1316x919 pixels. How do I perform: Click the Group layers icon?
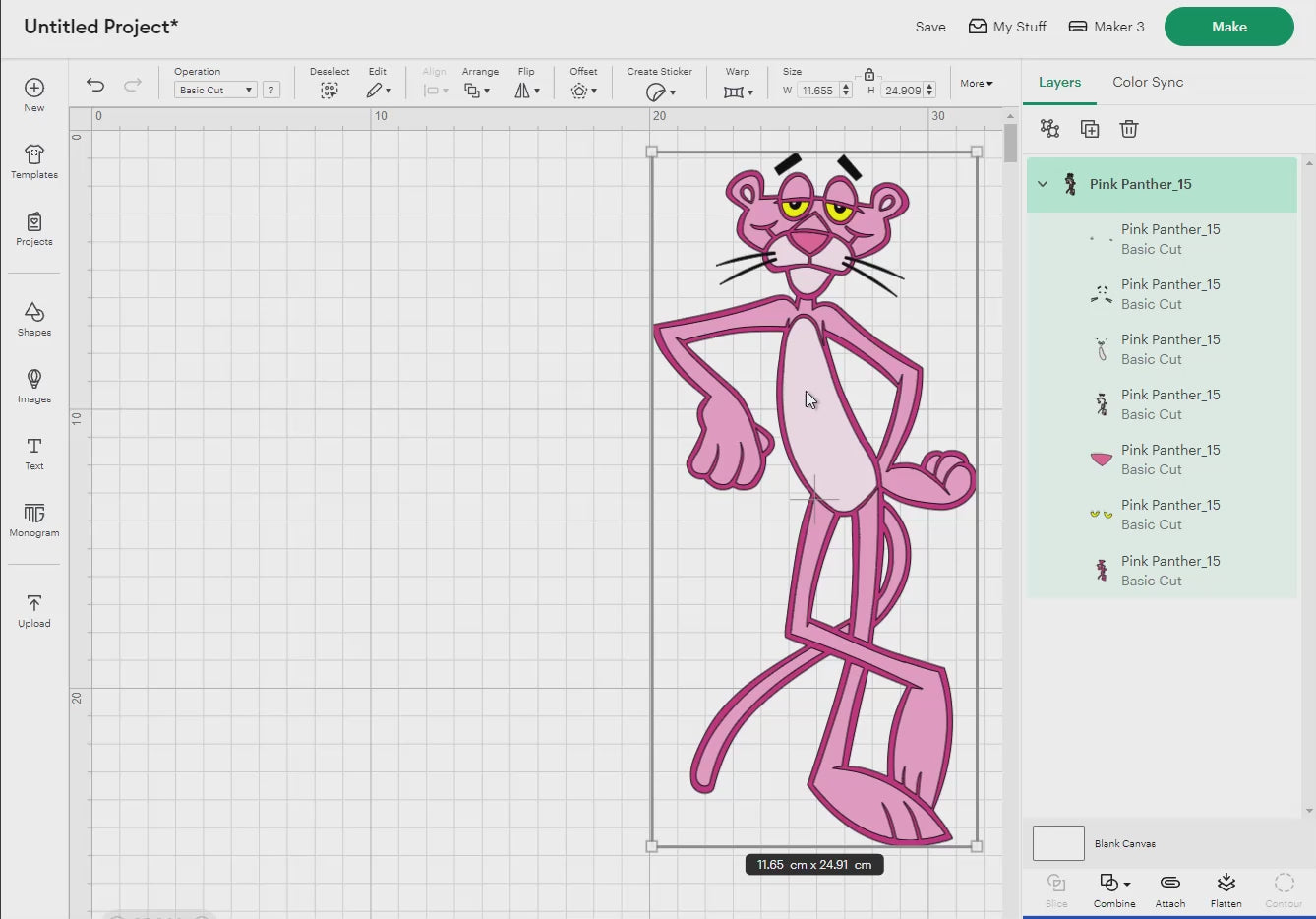[x=1050, y=129]
